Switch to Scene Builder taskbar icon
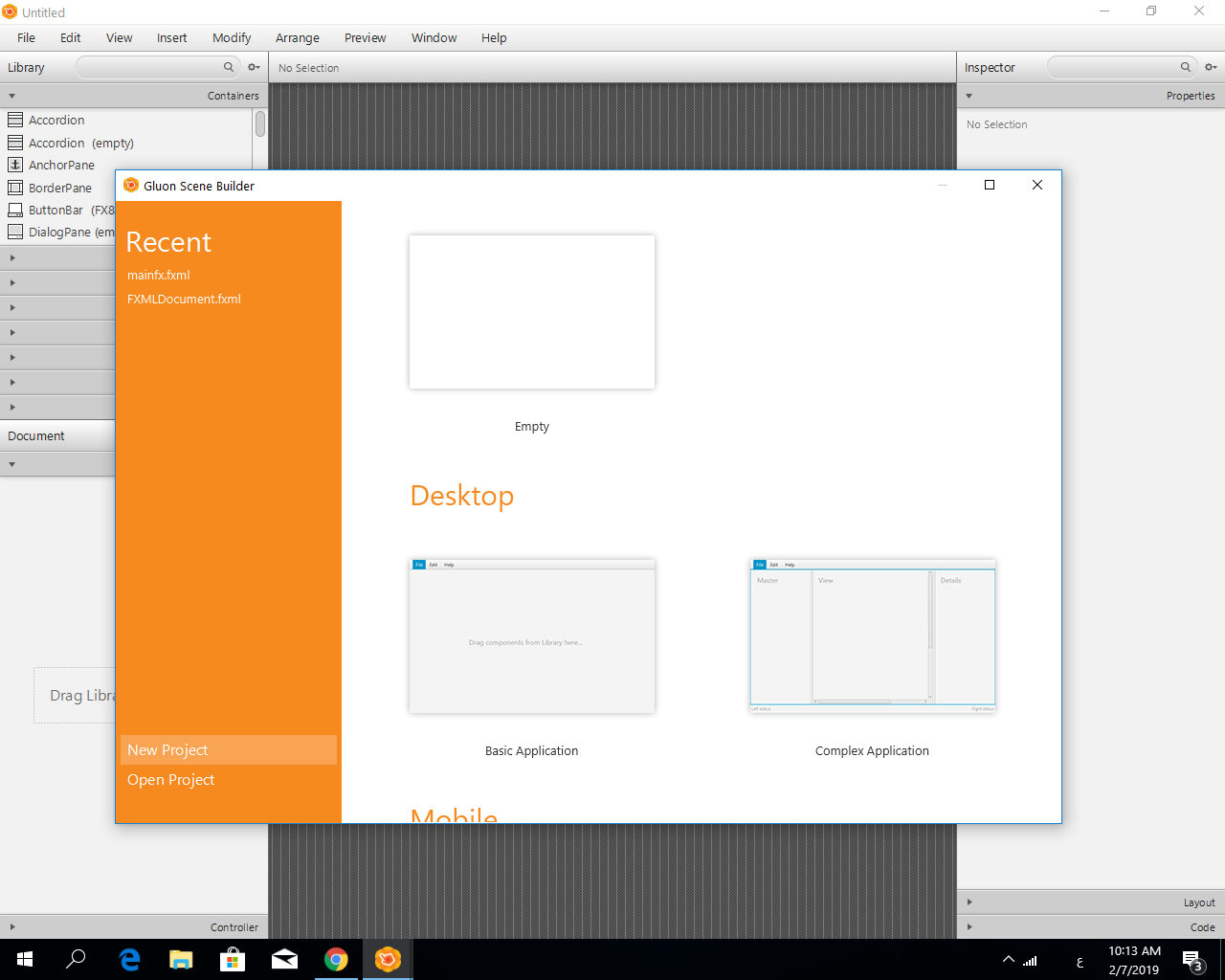The width and height of the screenshot is (1225, 980). tap(388, 959)
